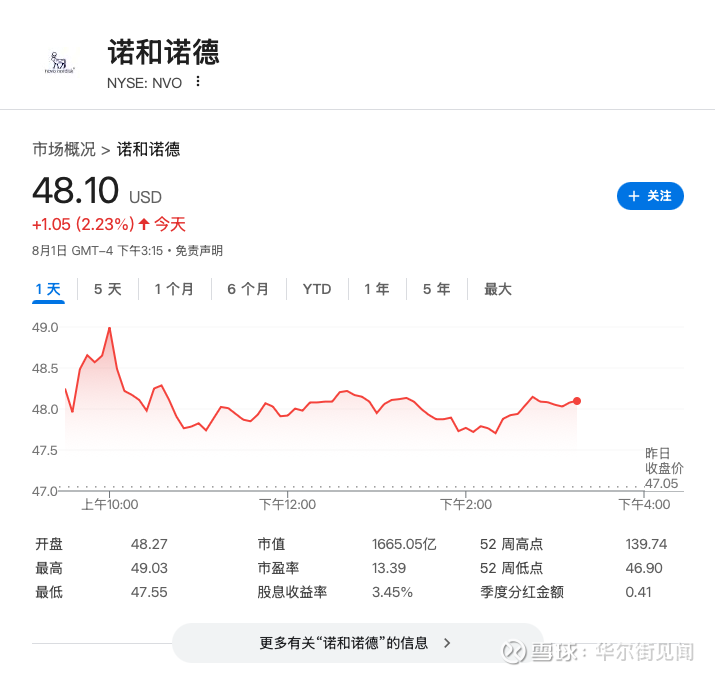Image resolution: width=715 pixels, height=674 pixels.
Task: Click the 季度分红金额 value 0.41
Action: pos(638,592)
